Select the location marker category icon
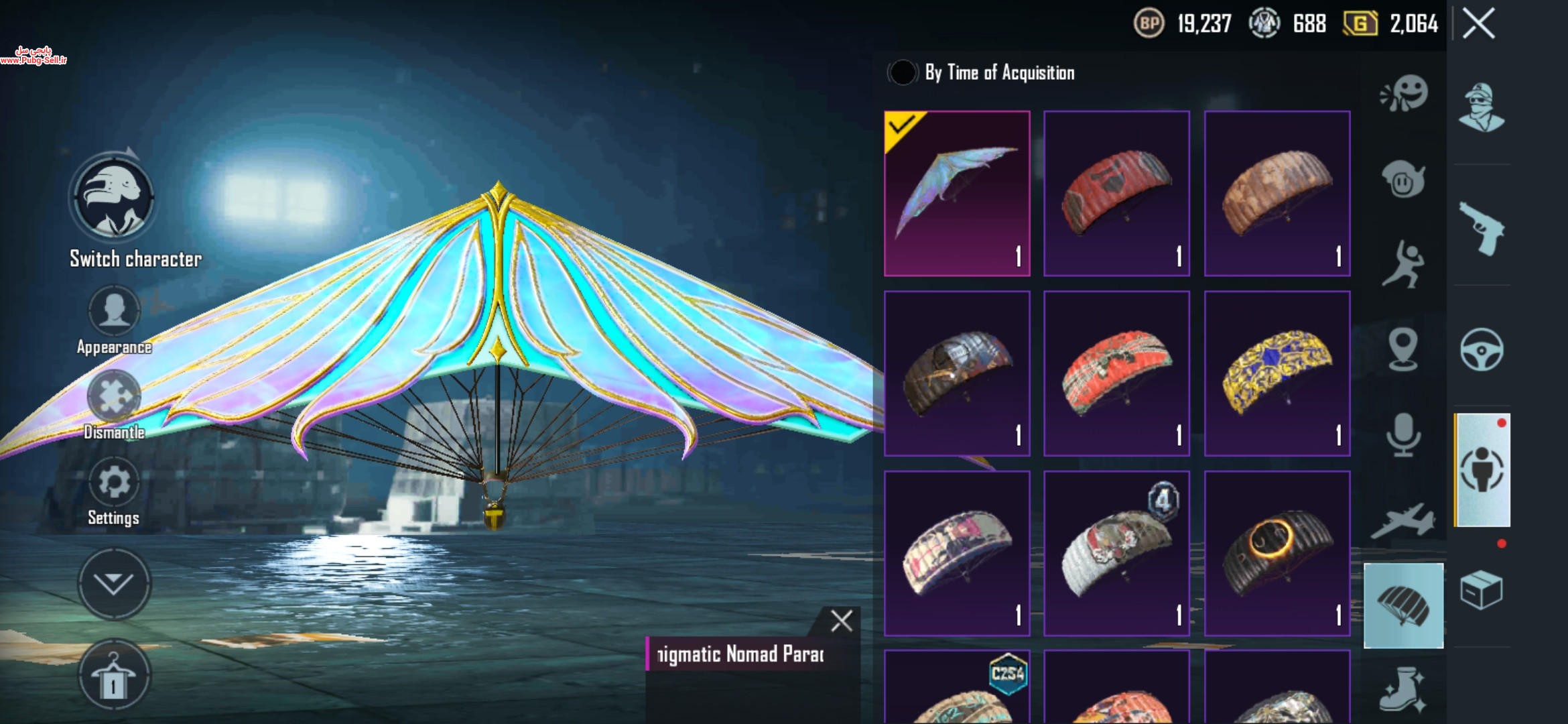Screen dimensions: 1568x724 click(x=1403, y=349)
